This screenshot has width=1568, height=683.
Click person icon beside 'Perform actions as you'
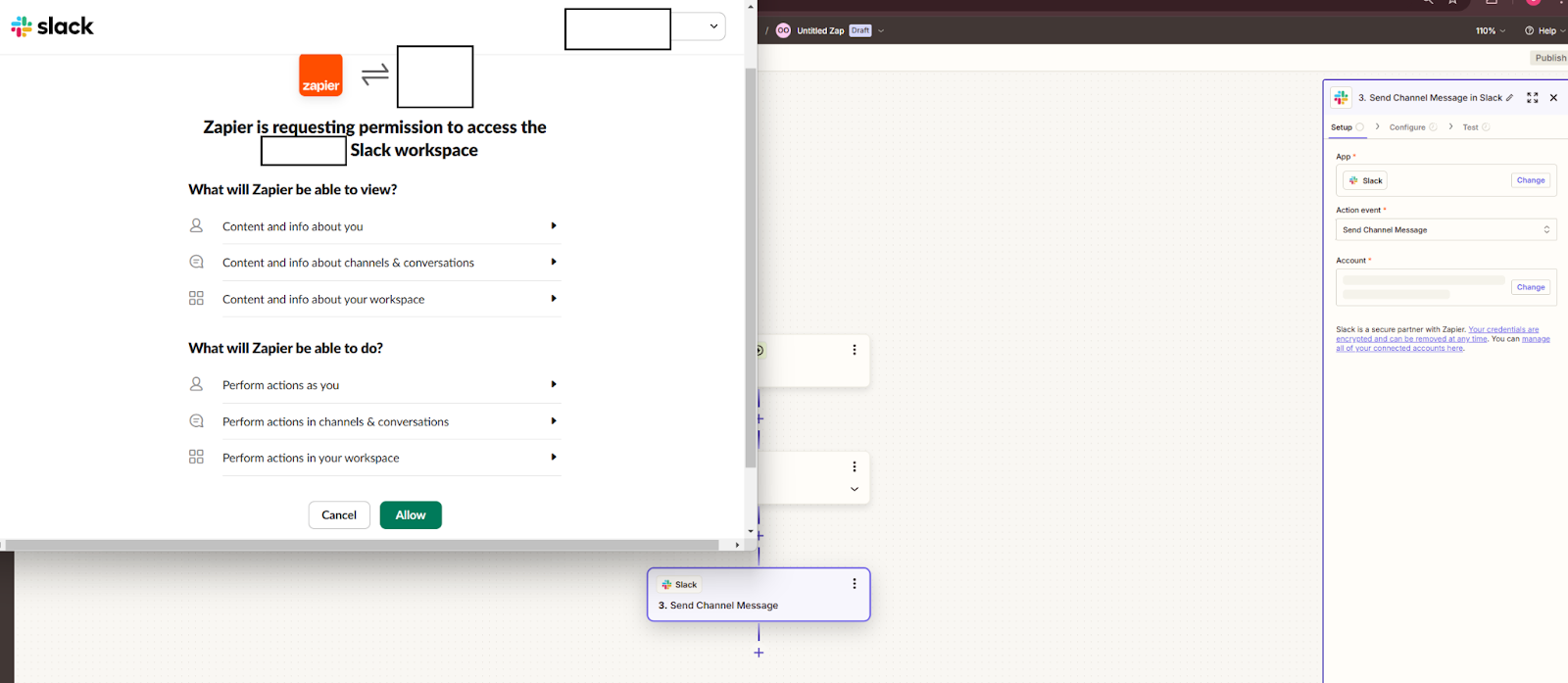[x=196, y=384]
